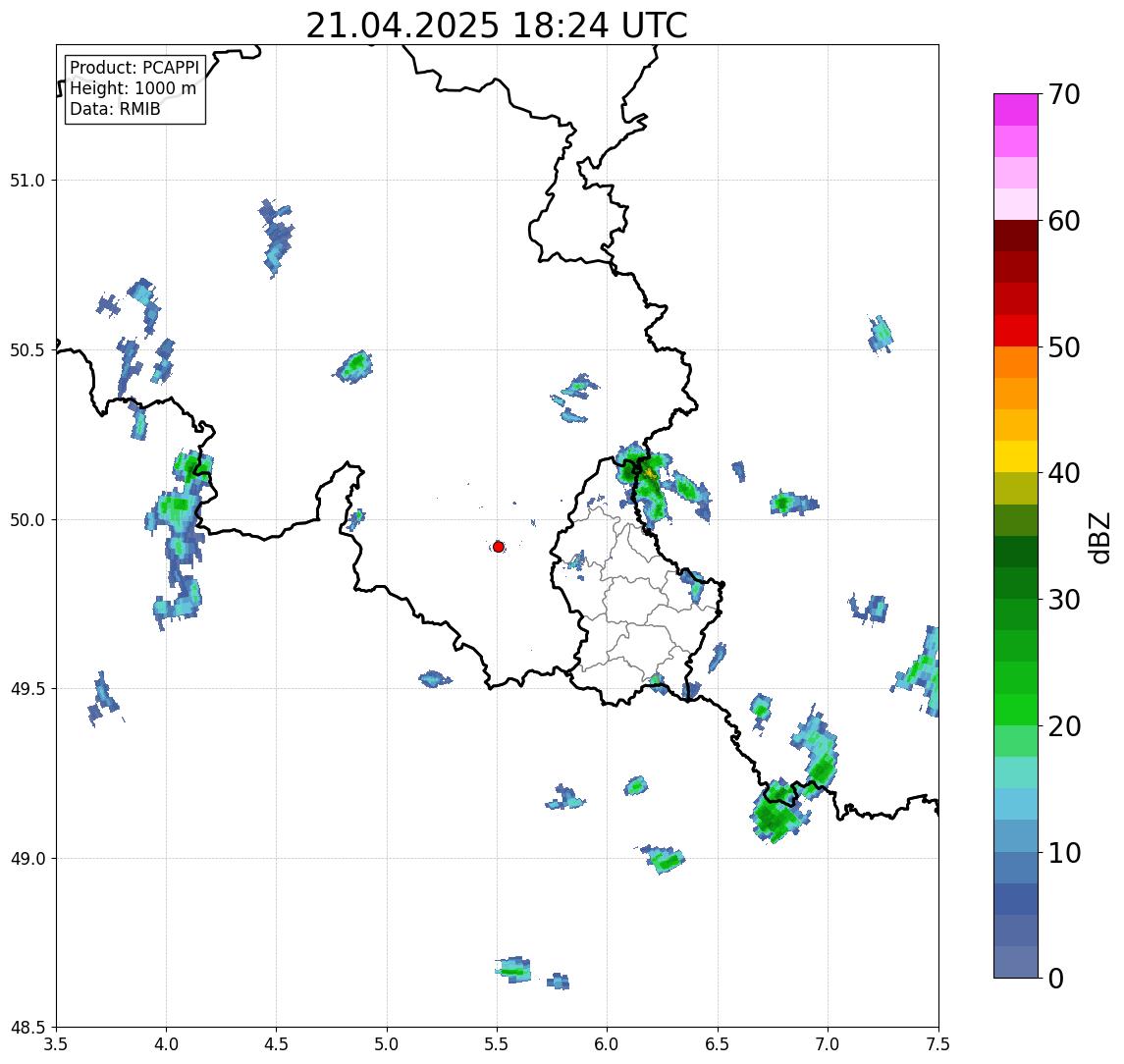Click the longitude tick label '7.5'
This screenshot has width=1124, height=1064.
[938, 1044]
